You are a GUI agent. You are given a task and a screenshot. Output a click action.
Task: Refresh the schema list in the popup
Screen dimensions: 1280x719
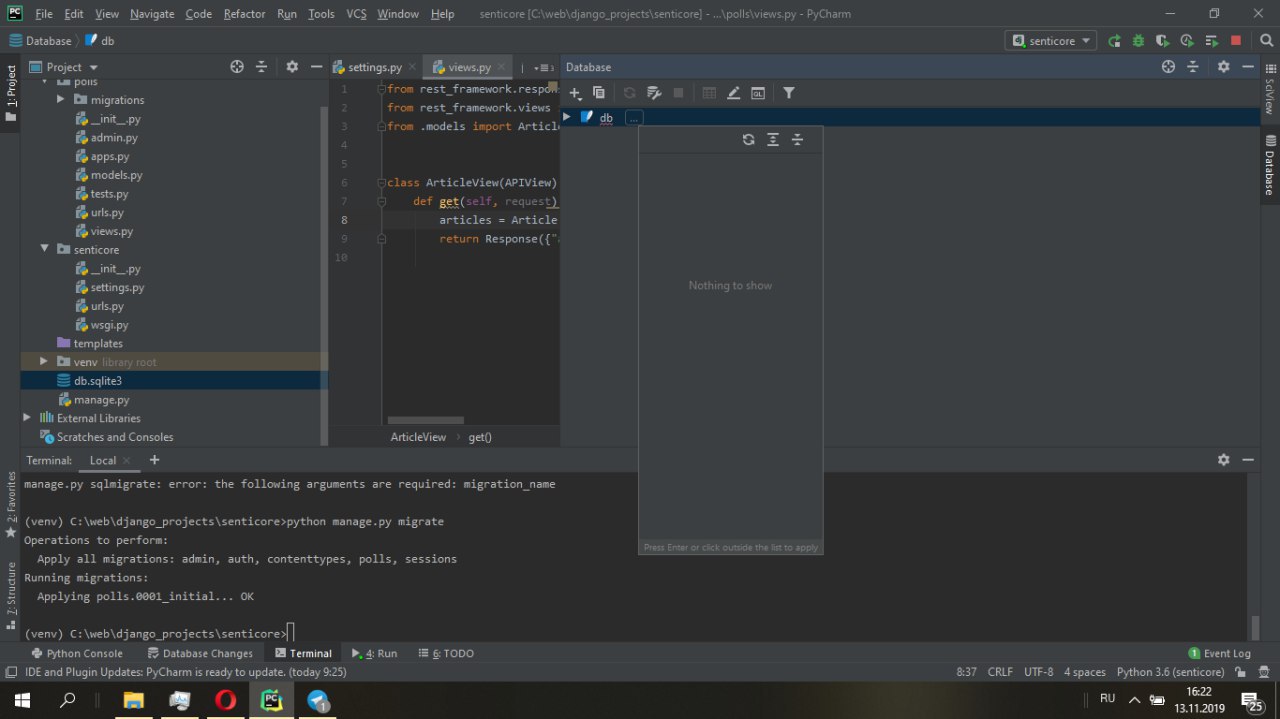pyautogui.click(x=749, y=140)
